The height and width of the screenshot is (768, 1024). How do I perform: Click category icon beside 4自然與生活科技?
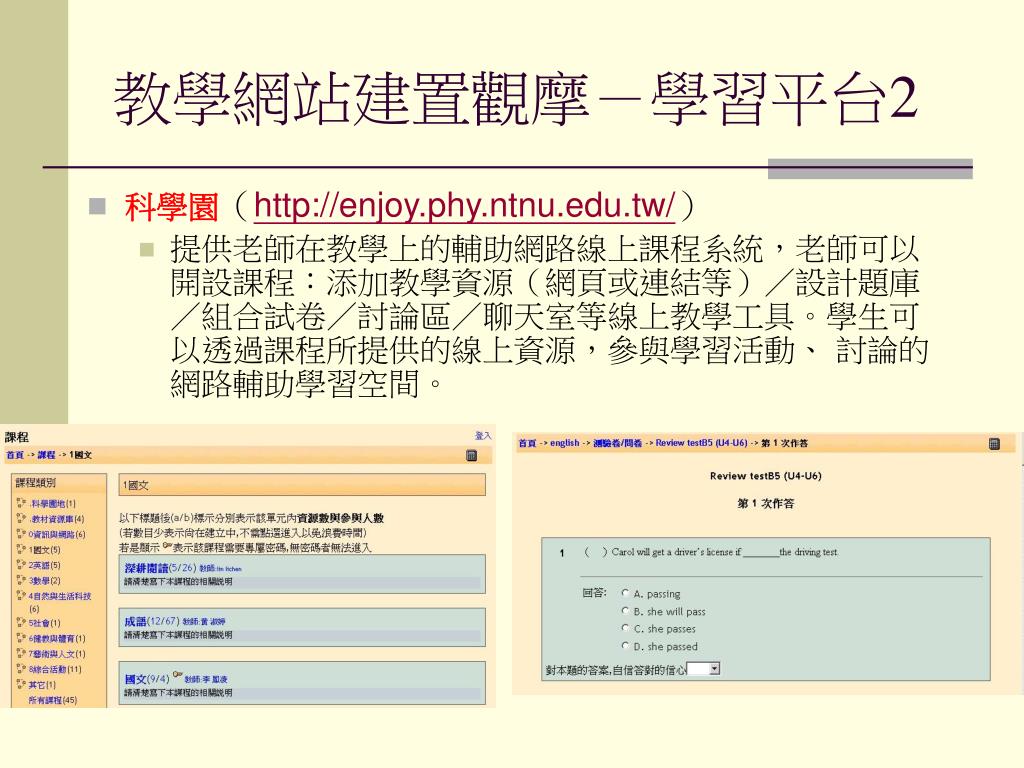tap(21, 596)
